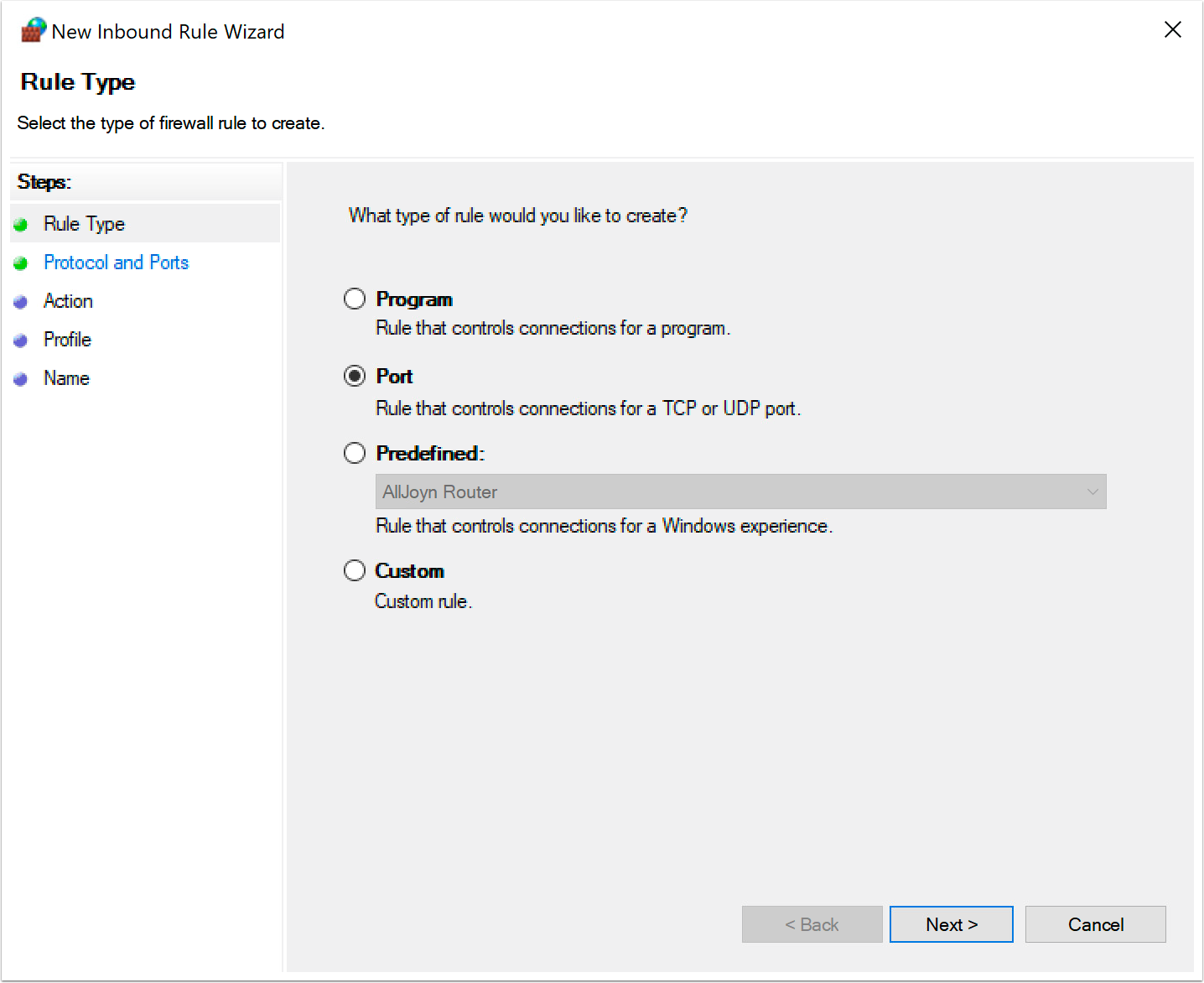
Task: Choose the Predefined rule option
Action: pyautogui.click(x=354, y=452)
